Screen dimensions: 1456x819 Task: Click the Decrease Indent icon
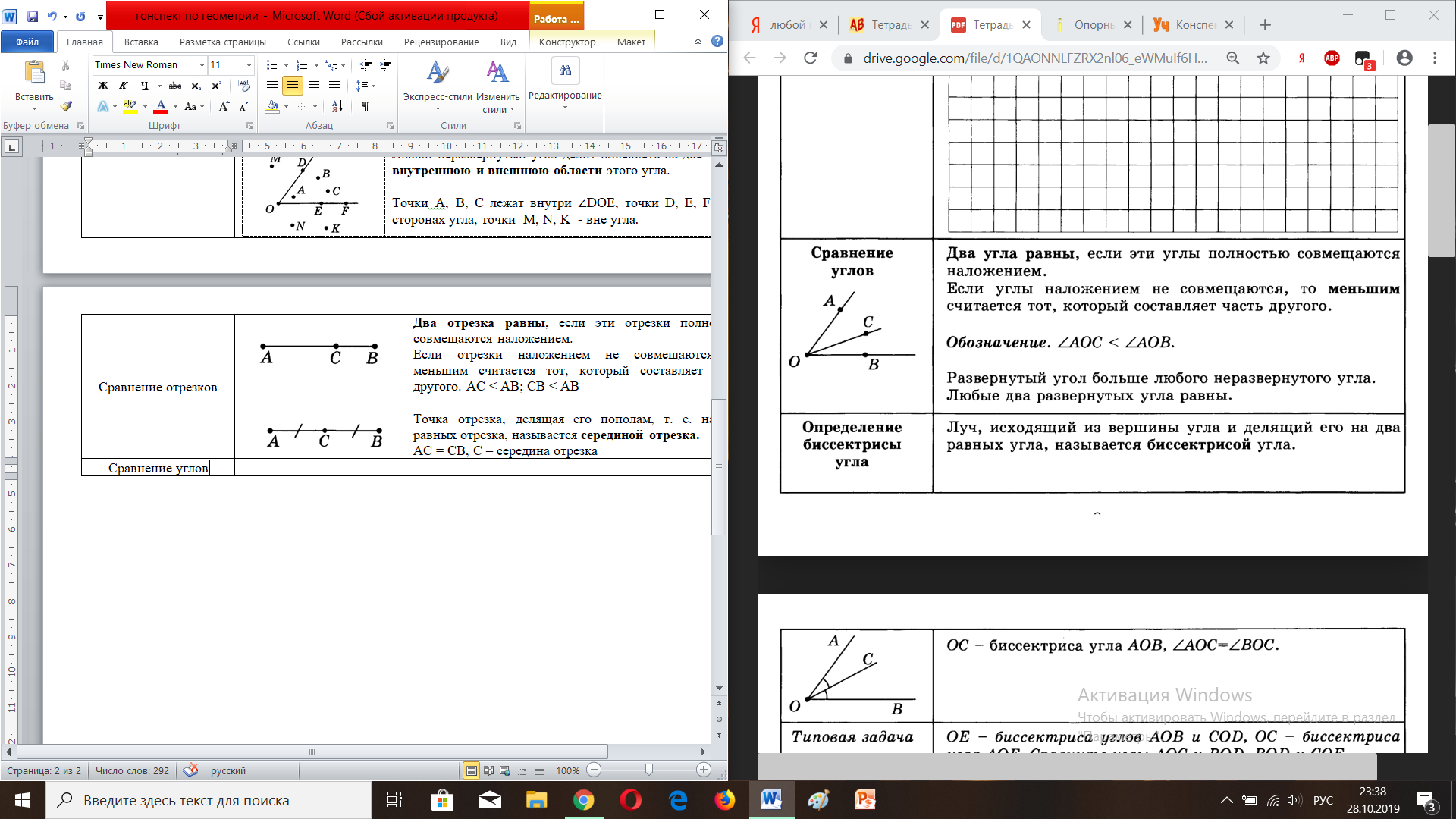366,65
